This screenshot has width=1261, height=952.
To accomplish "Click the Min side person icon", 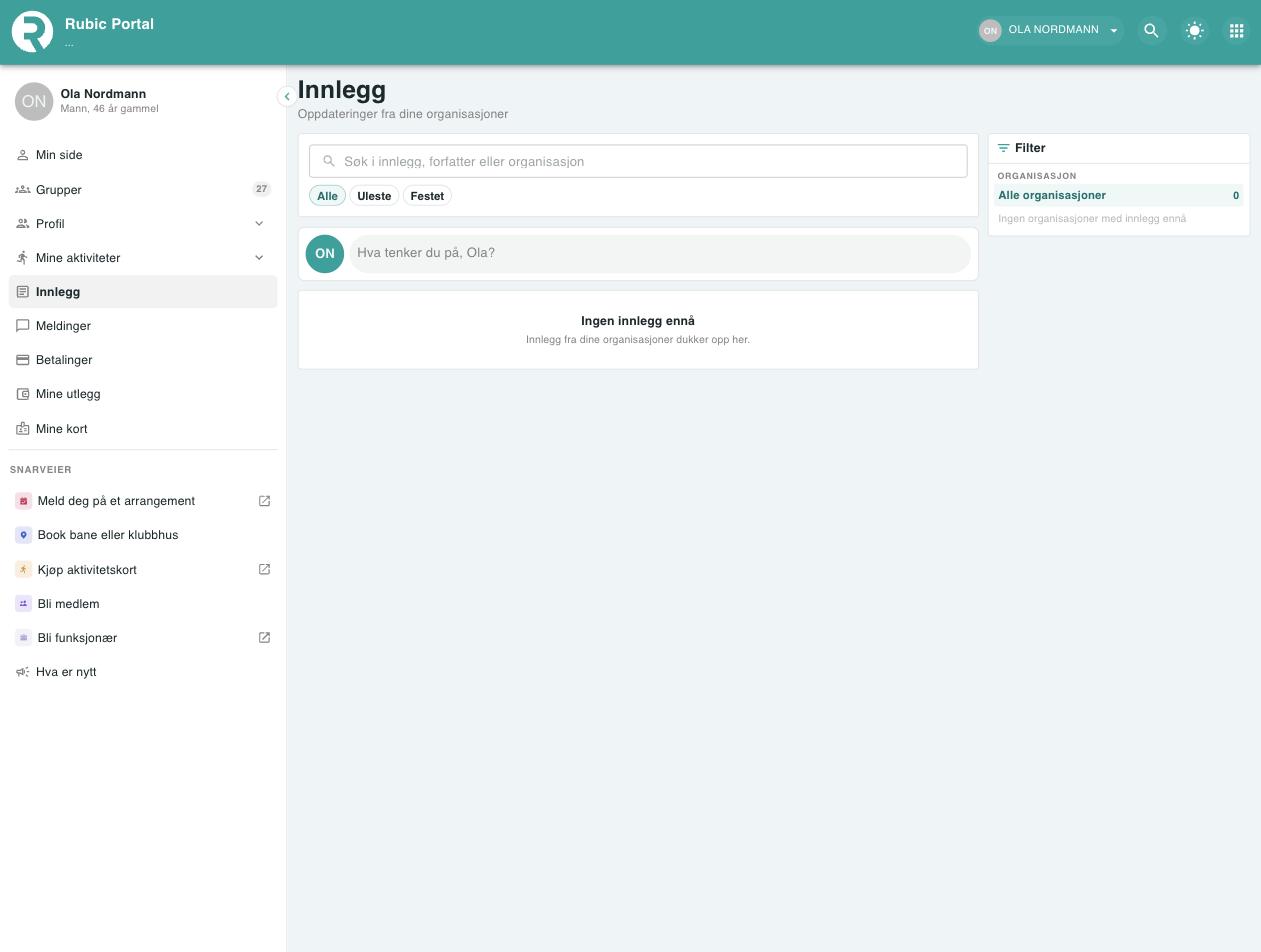I will [x=23, y=155].
